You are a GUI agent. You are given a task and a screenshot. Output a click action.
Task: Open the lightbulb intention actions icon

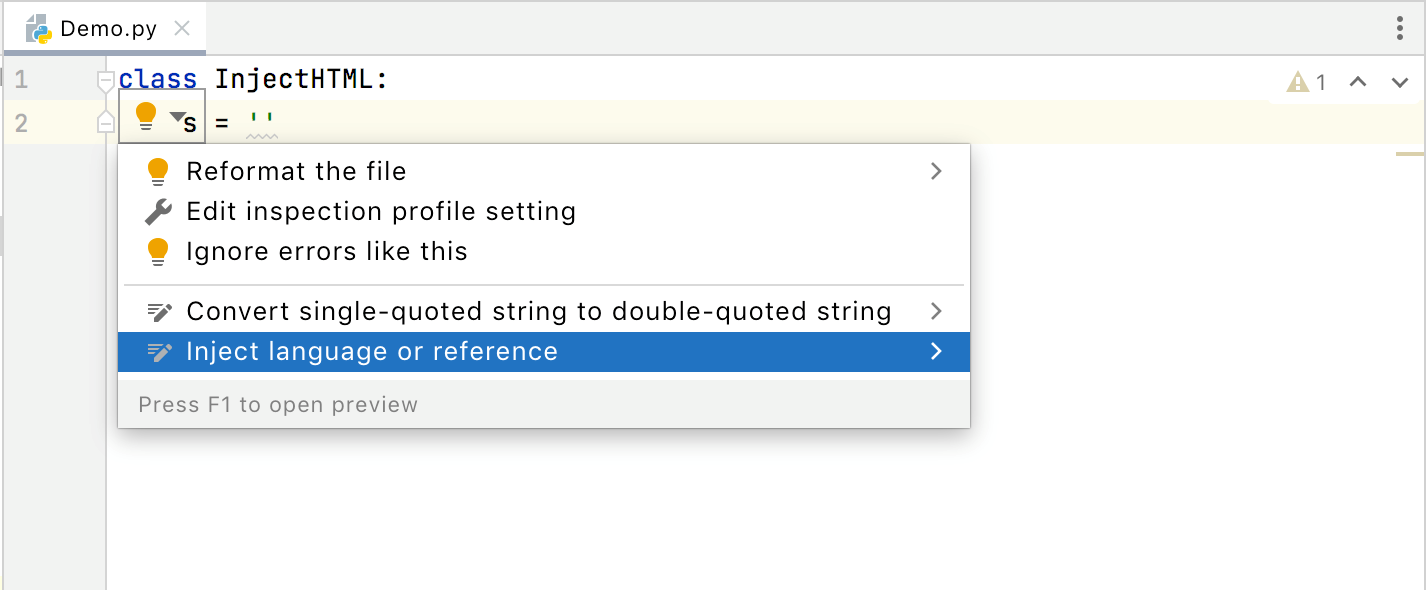coord(146,117)
